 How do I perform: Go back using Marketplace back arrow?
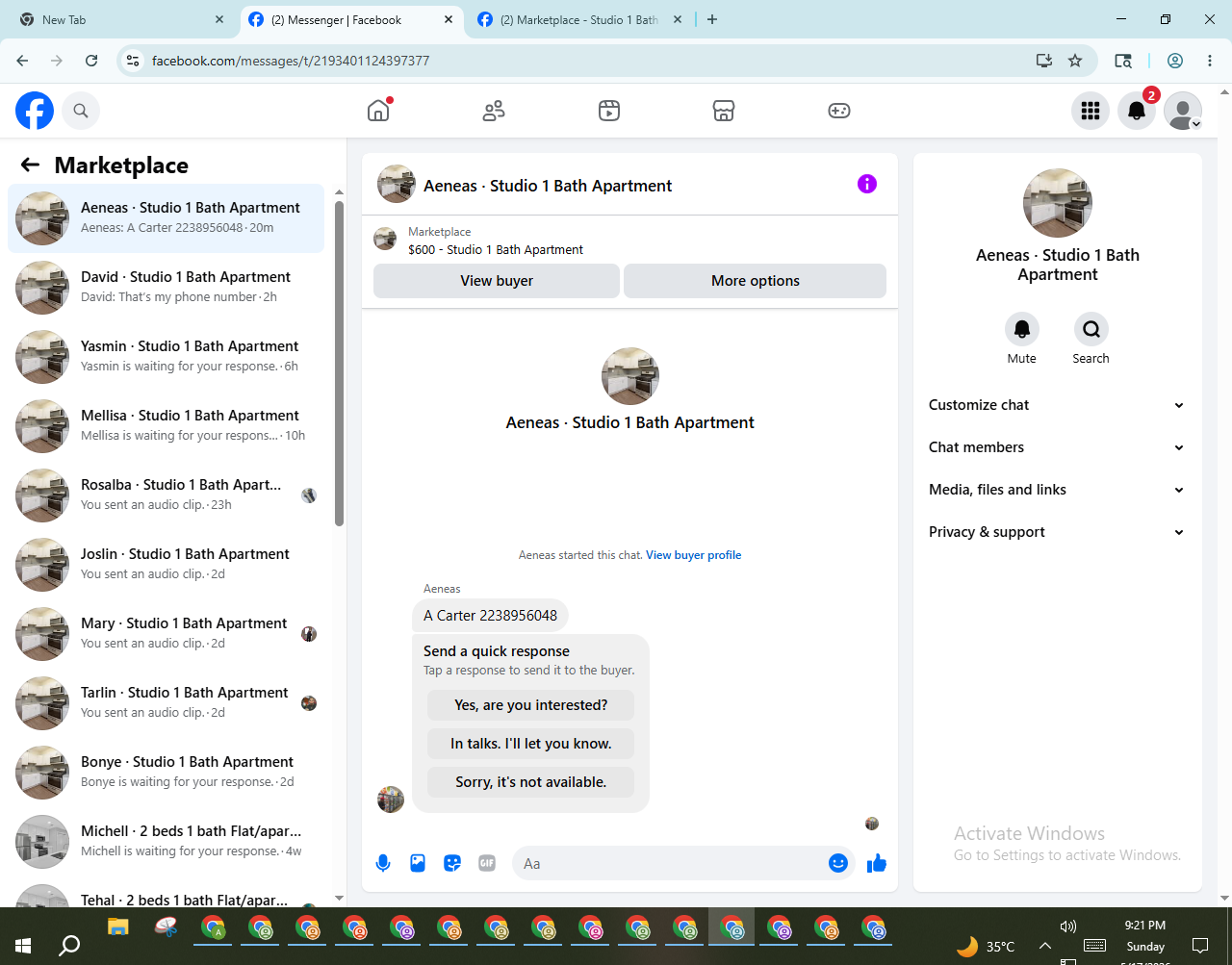point(30,165)
